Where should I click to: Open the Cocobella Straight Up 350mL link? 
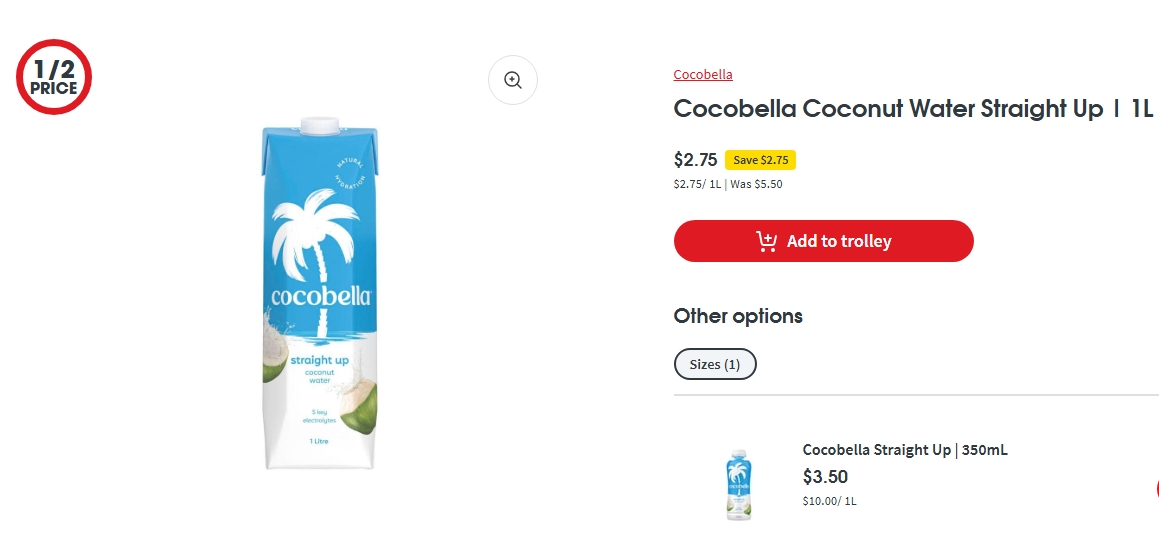[905, 450]
